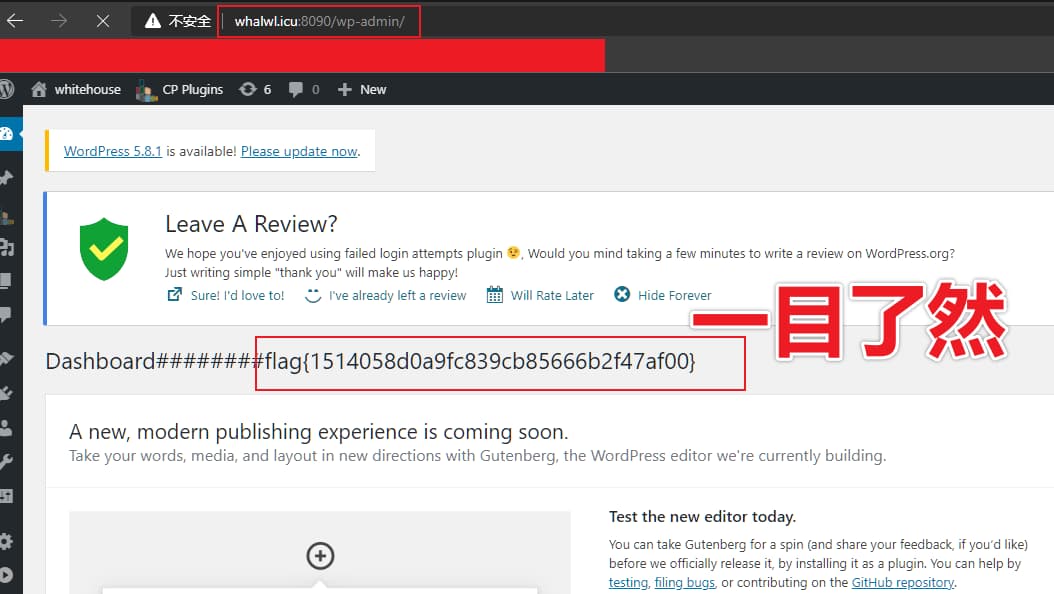Screen dimensions: 1054x594
Task: Open the CP Plugins menu
Action: coord(179,90)
